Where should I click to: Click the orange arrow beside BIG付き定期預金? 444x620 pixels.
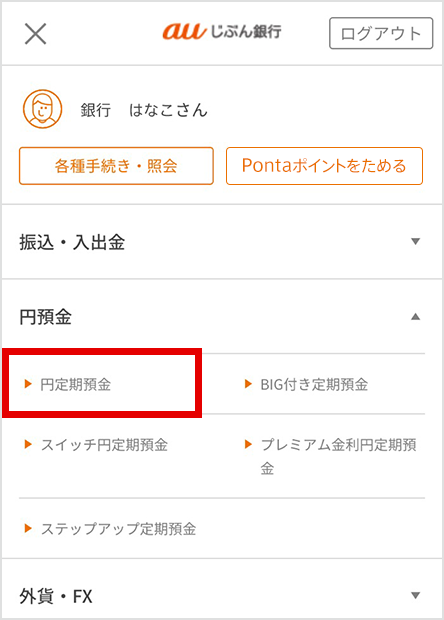(248, 384)
